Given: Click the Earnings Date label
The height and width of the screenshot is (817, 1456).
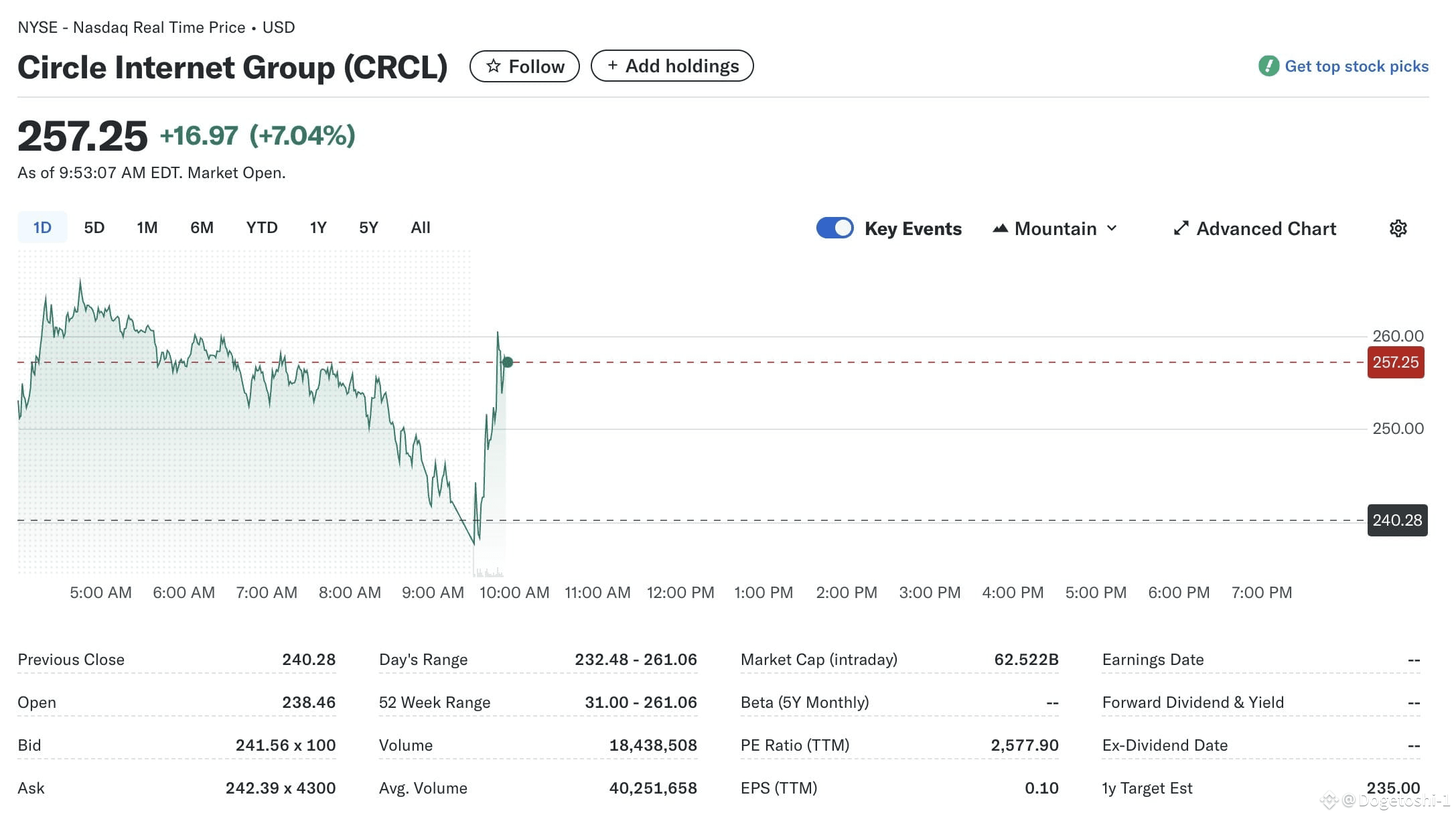Looking at the screenshot, I should (1153, 660).
